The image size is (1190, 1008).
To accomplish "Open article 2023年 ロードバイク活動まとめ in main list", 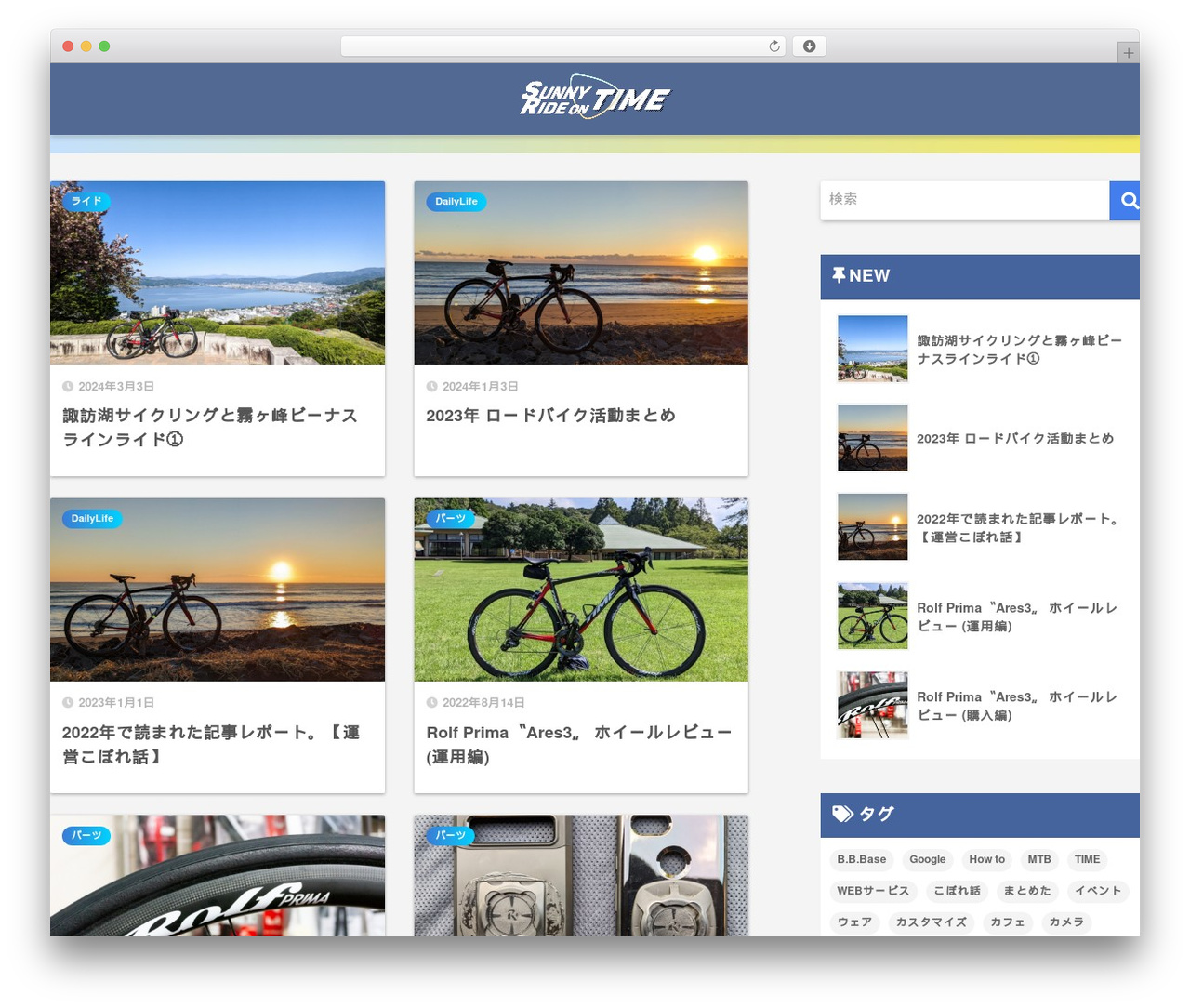I will coord(550,416).
